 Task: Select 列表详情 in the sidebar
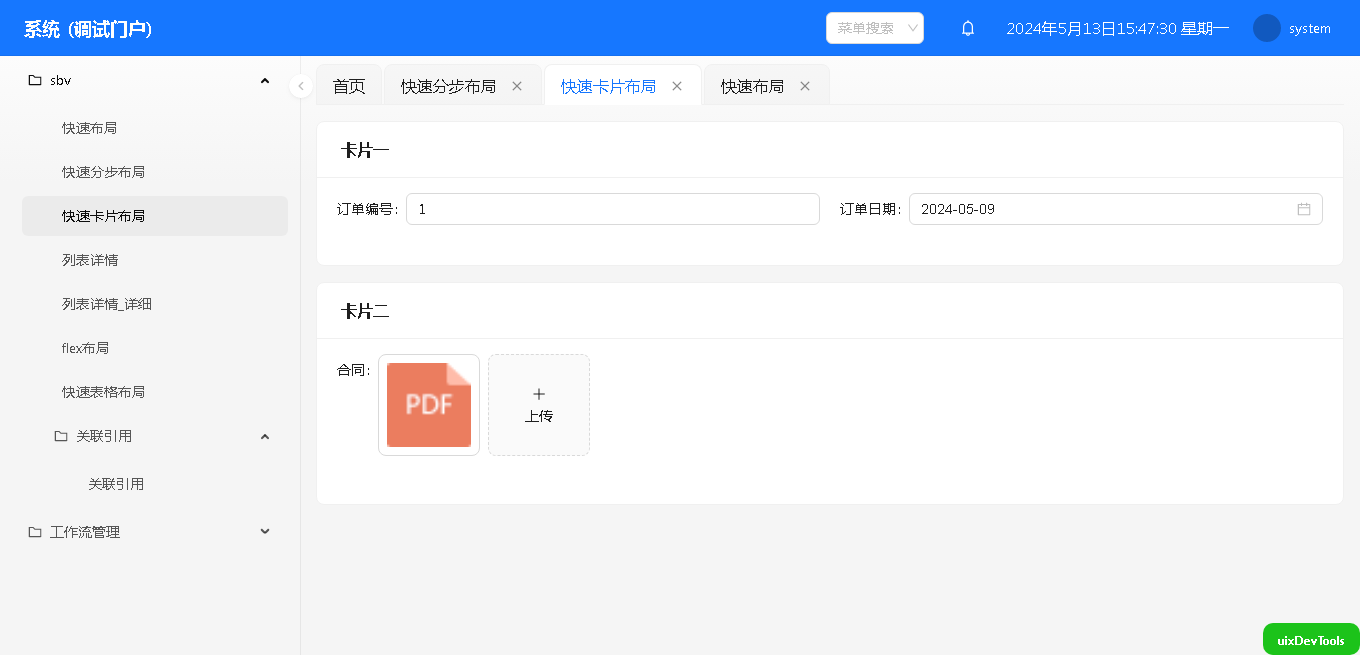pyautogui.click(x=90, y=260)
